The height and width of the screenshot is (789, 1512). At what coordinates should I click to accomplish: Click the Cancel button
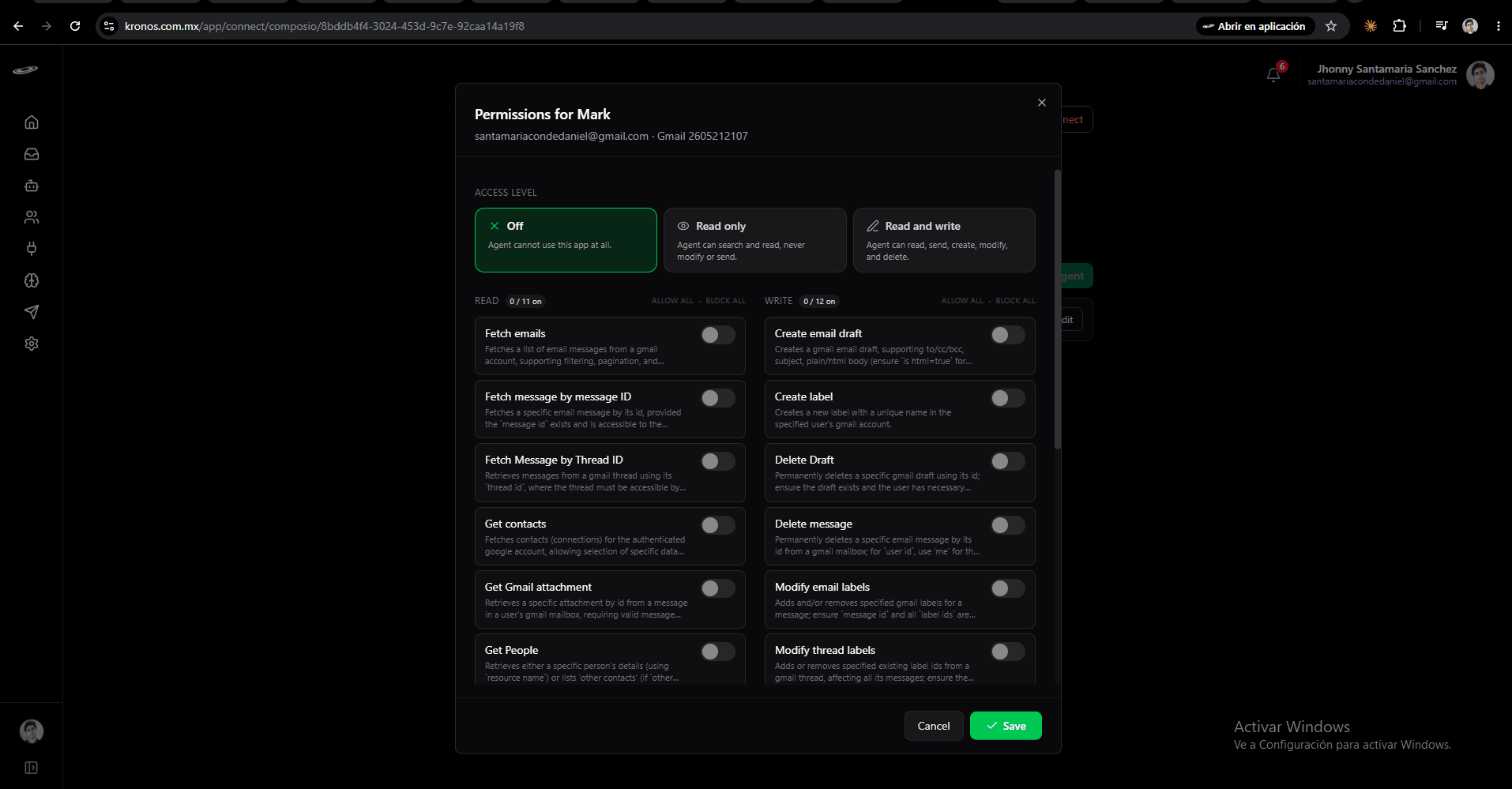pos(934,726)
